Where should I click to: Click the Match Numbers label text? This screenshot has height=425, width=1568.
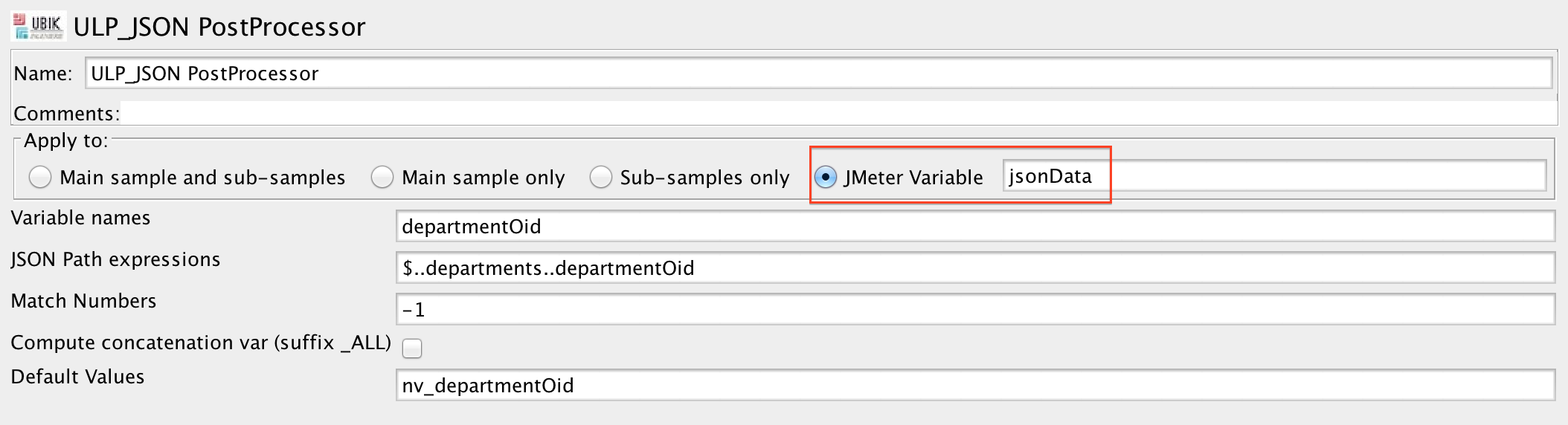(83, 301)
